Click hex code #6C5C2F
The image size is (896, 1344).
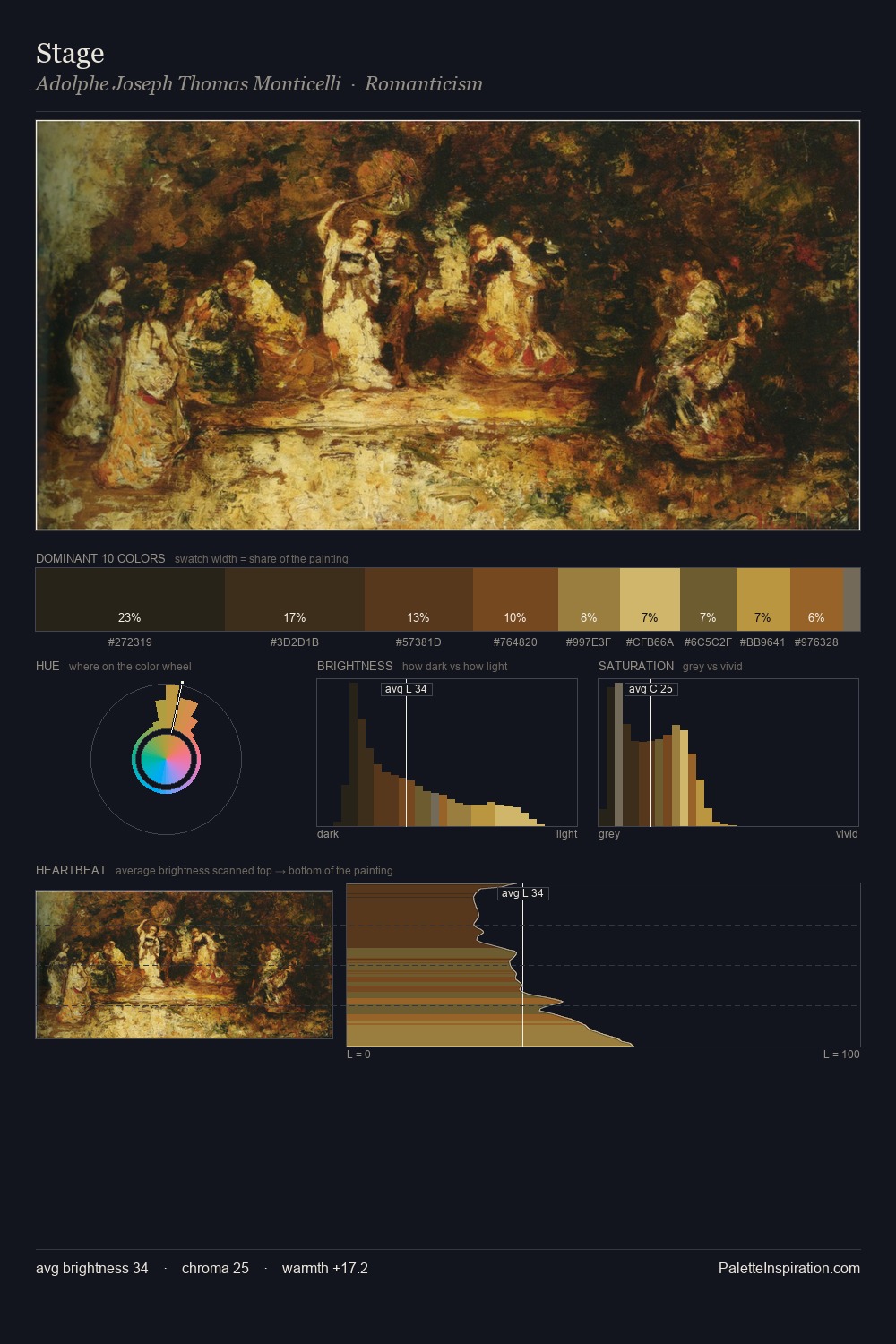tap(708, 642)
